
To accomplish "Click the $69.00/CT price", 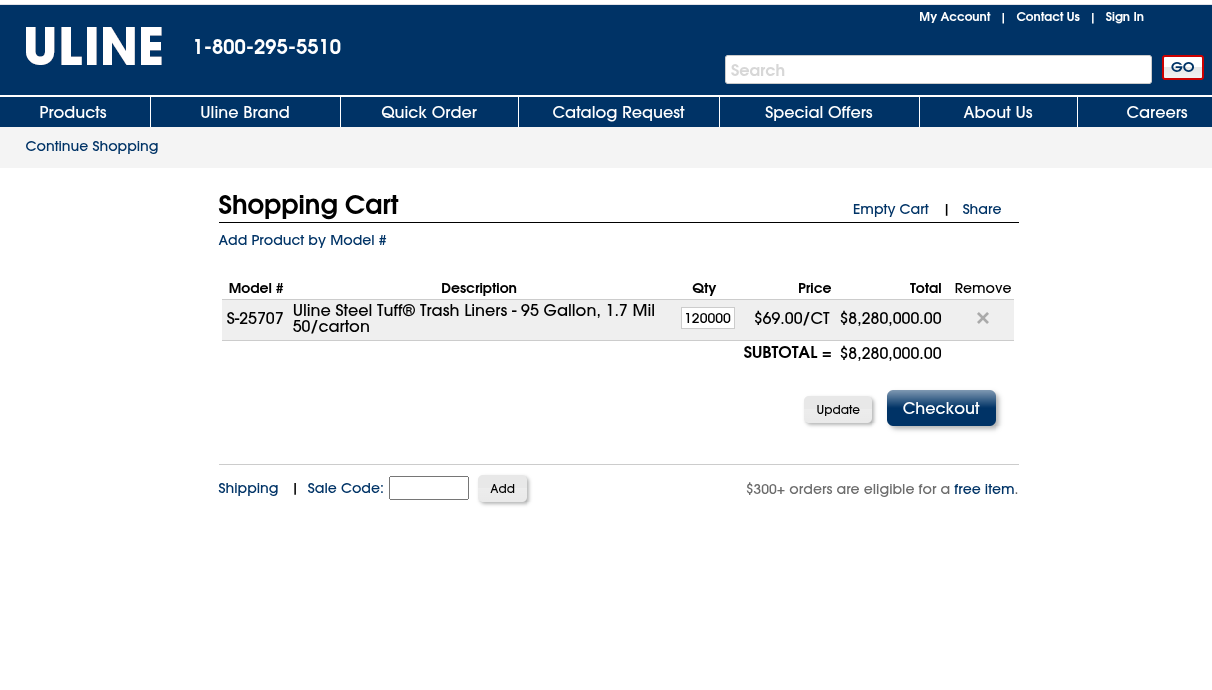I will [792, 318].
